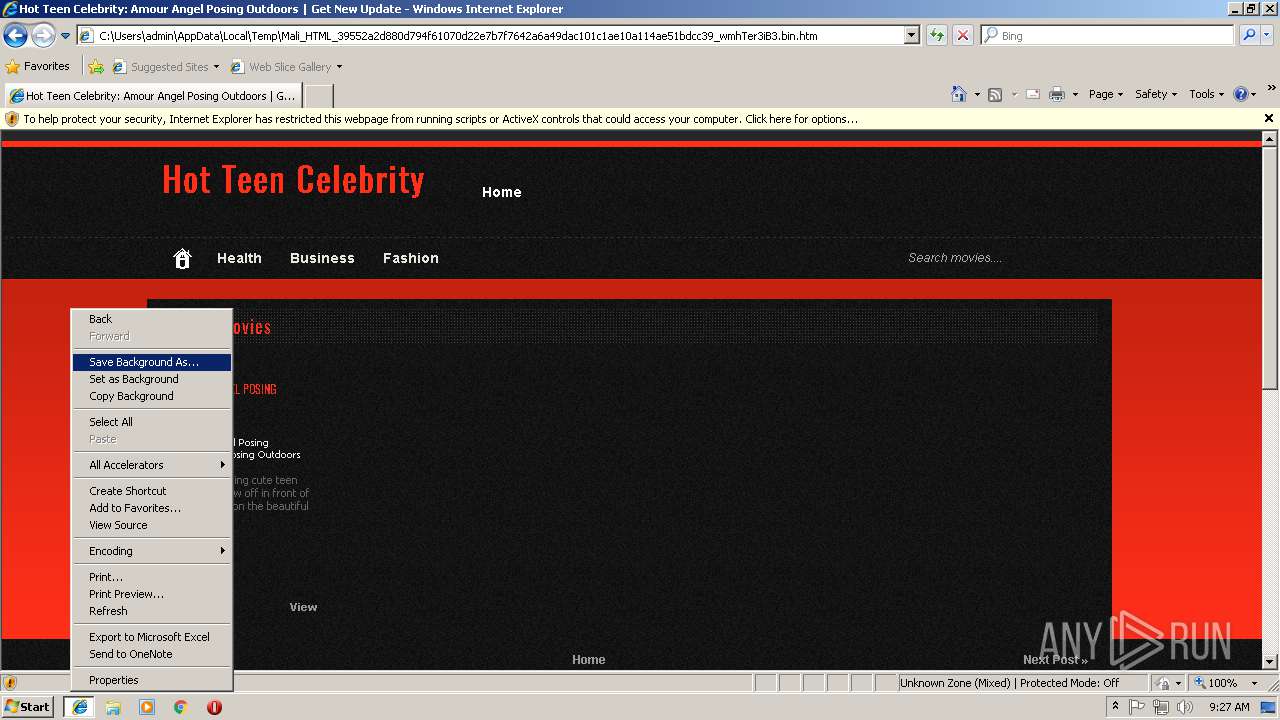This screenshot has width=1280, height=720.
Task: Open the Safety menu dropdown
Action: pos(1157,94)
